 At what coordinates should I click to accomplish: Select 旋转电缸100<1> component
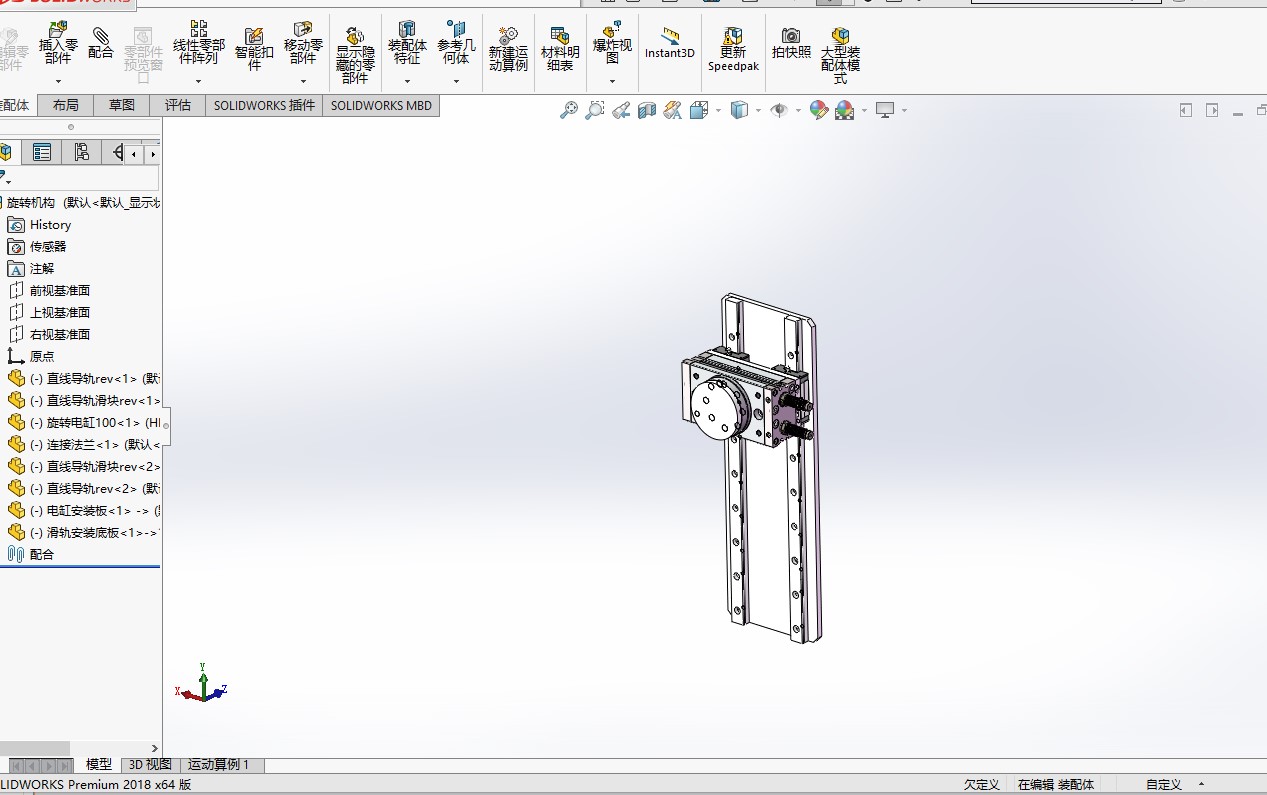tap(84, 423)
